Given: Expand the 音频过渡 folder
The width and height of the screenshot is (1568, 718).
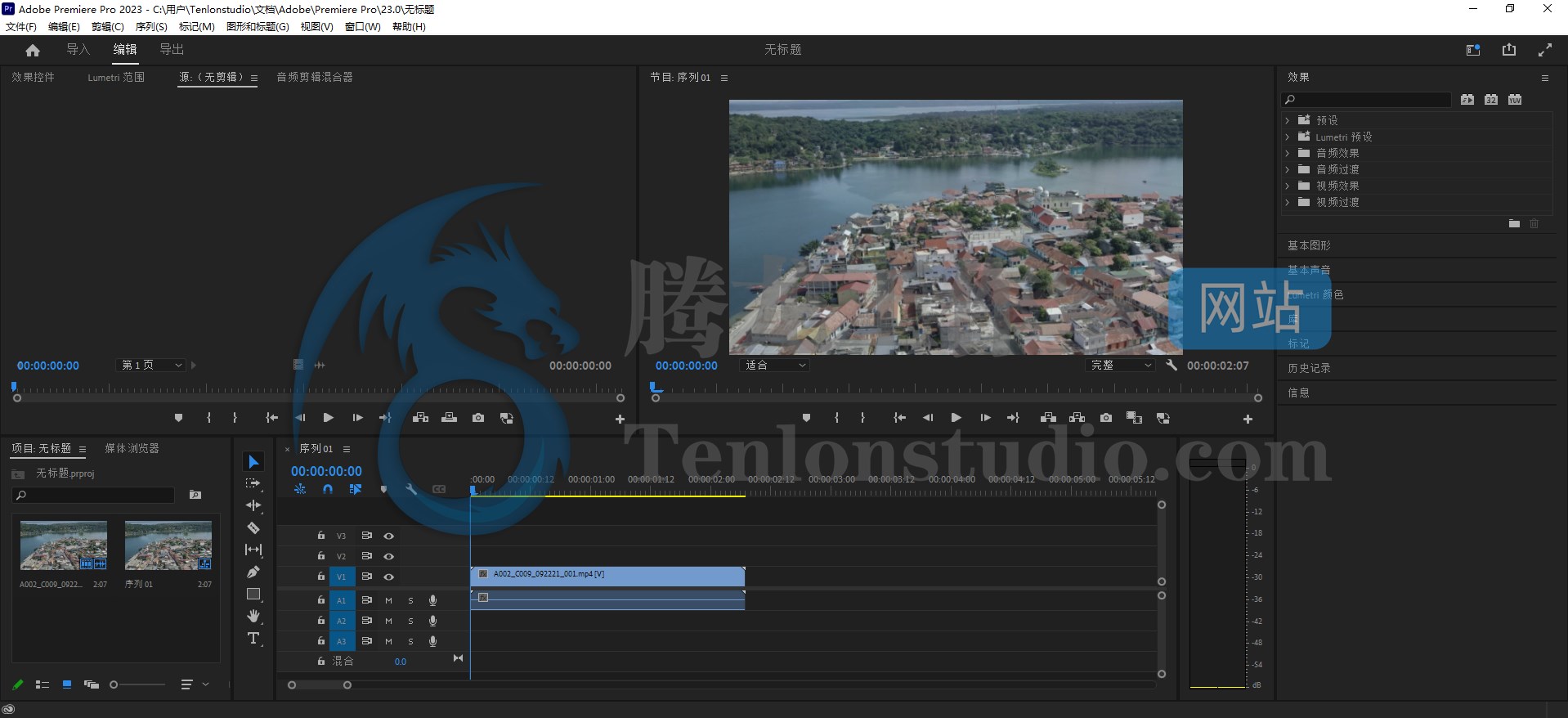Looking at the screenshot, I should click(x=1287, y=169).
